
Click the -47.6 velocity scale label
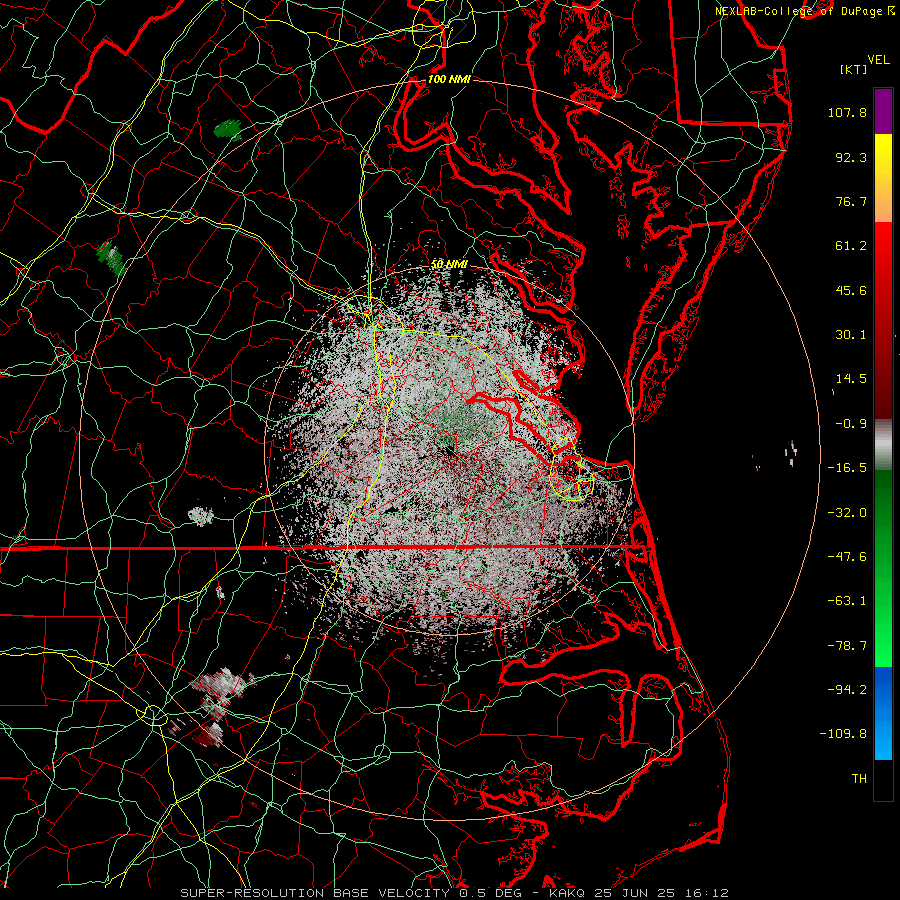click(847, 557)
